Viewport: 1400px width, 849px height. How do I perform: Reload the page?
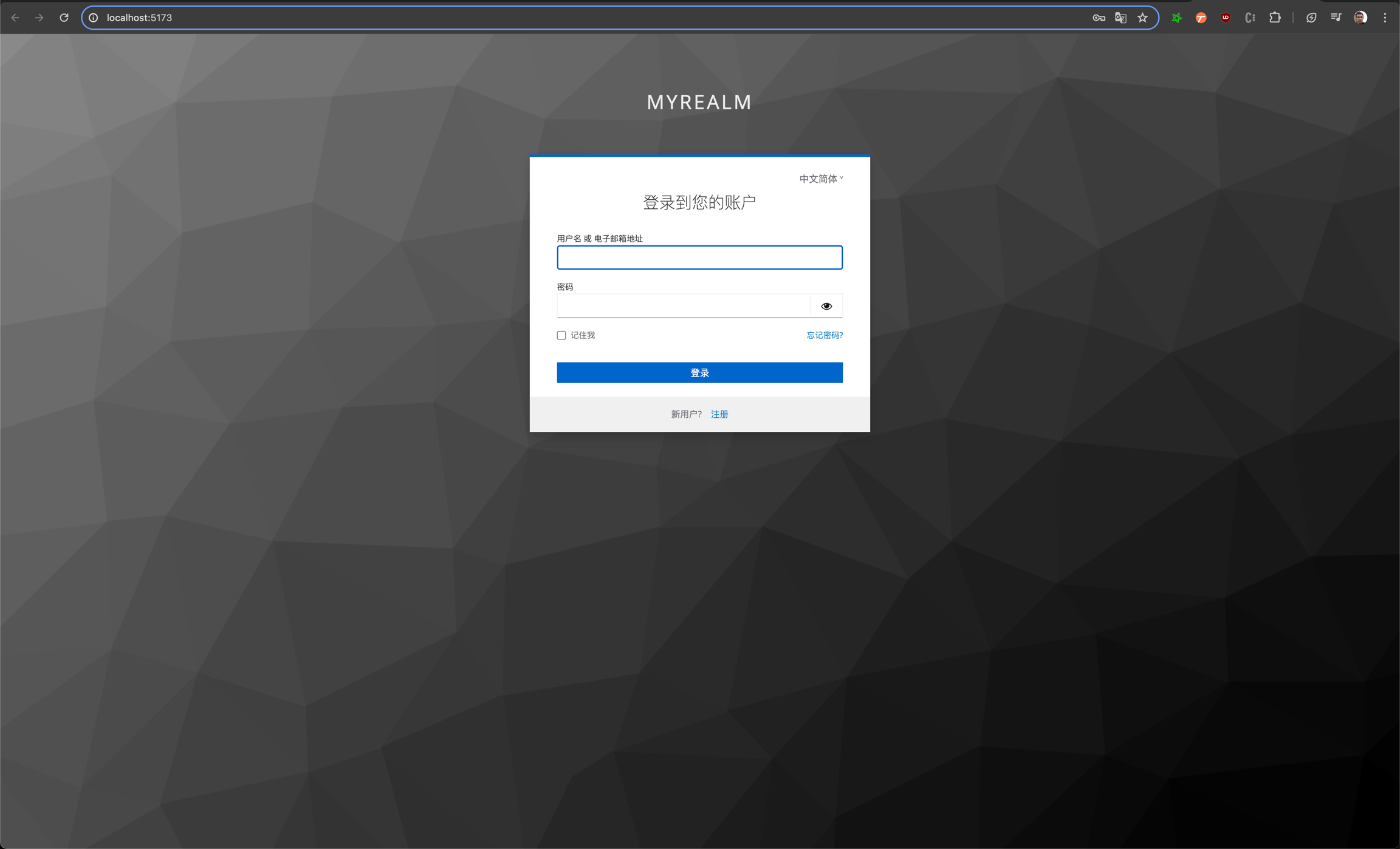(x=64, y=18)
